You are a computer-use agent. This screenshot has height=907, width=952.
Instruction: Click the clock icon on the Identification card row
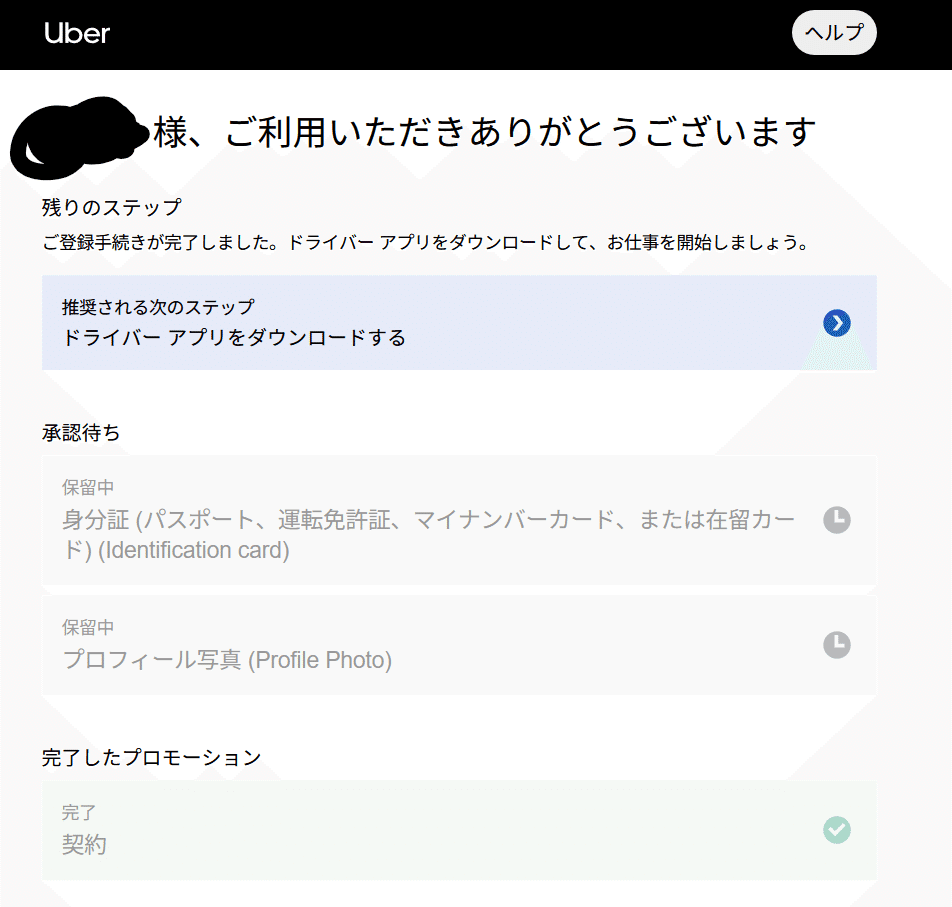[837, 521]
